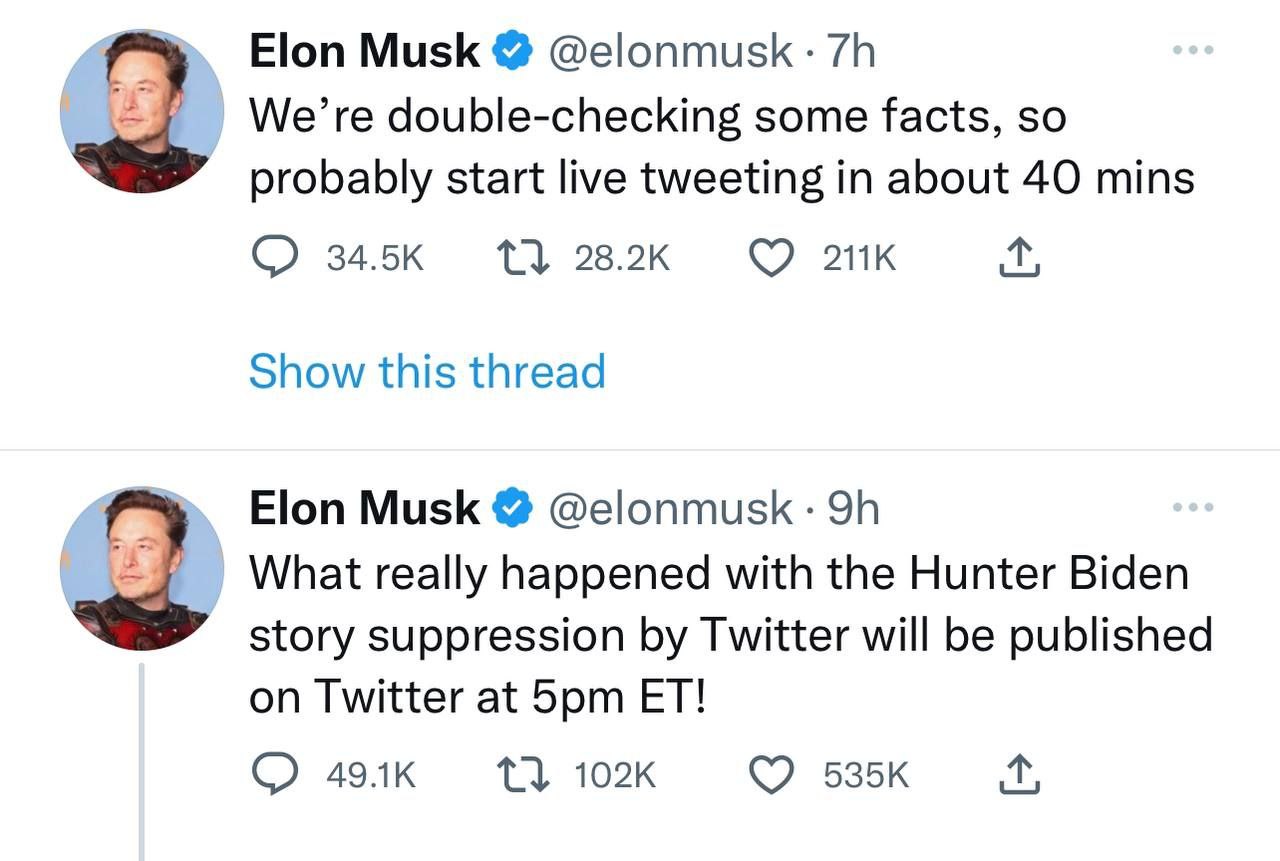Retweet the double-checking facts tweet
This screenshot has height=861, width=1280.
(520, 260)
